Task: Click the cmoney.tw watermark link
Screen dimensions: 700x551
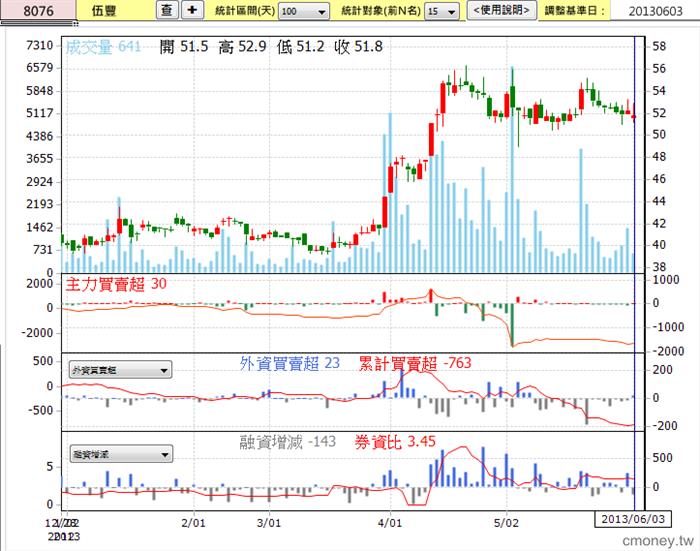Action: point(658,541)
